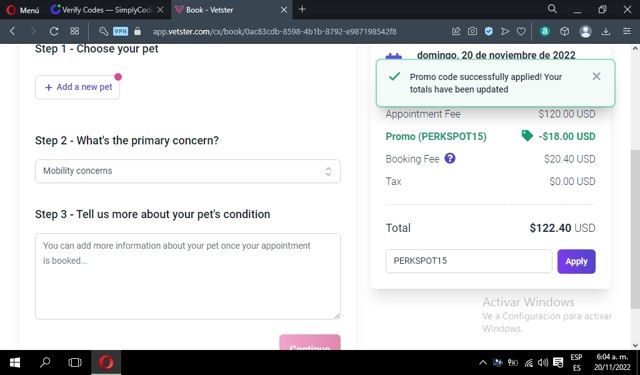Click the ESP ES language indicator
This screenshot has width=640, height=375.
coord(576,362)
